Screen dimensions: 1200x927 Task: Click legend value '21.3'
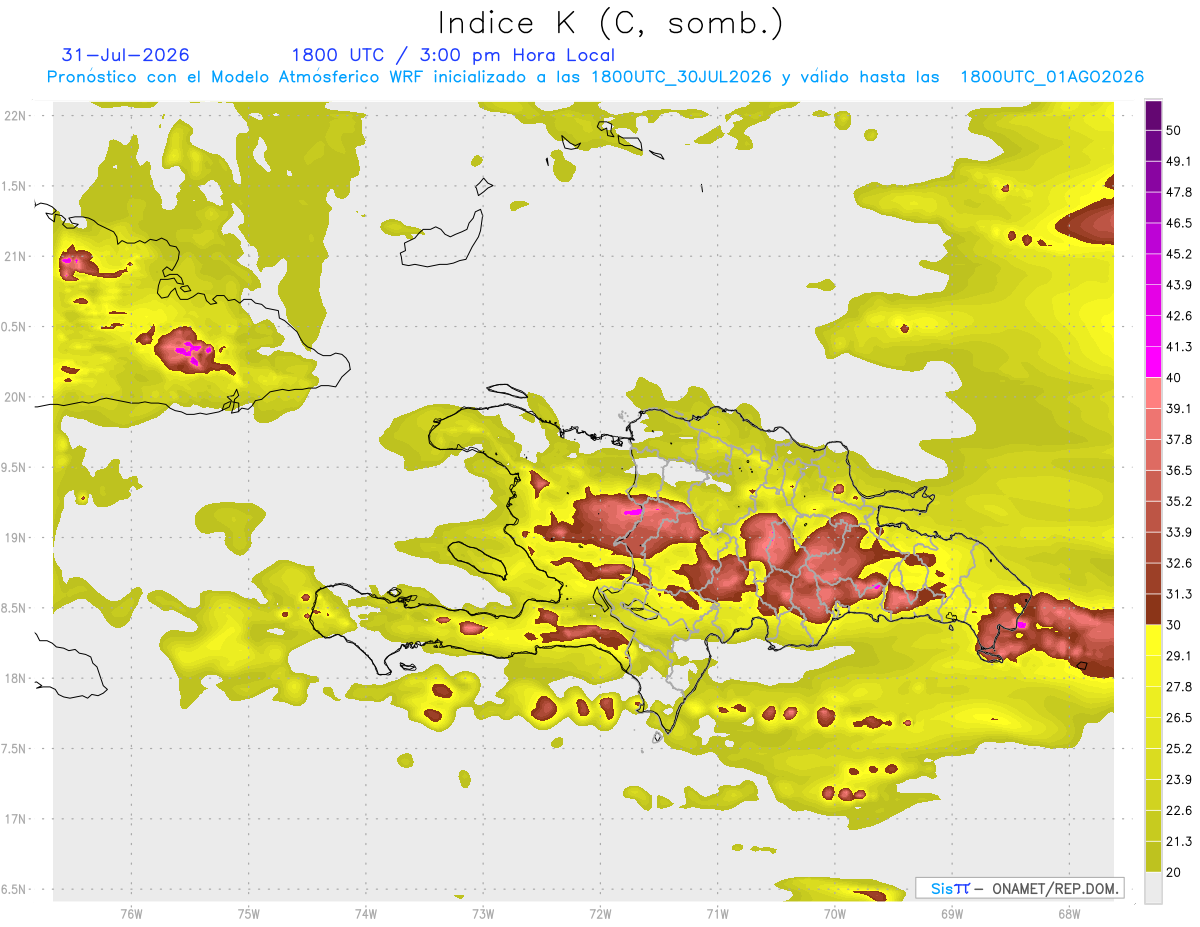pos(1179,842)
